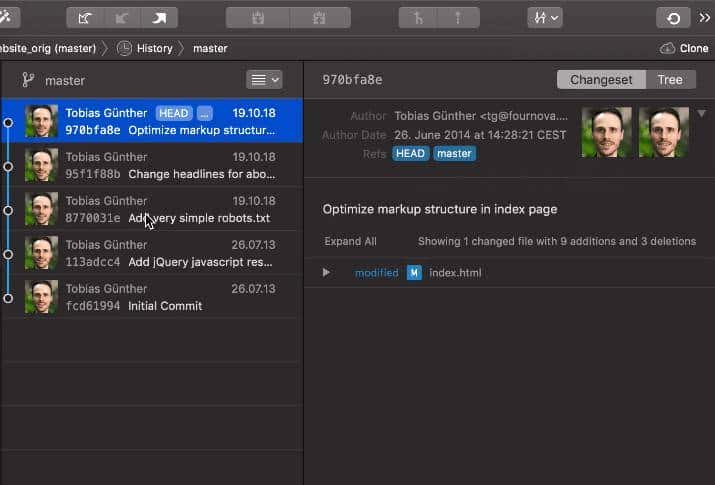Viewport: 715px width, 485px height.
Task: Click the first author avatar in details pane
Action: coord(606,132)
